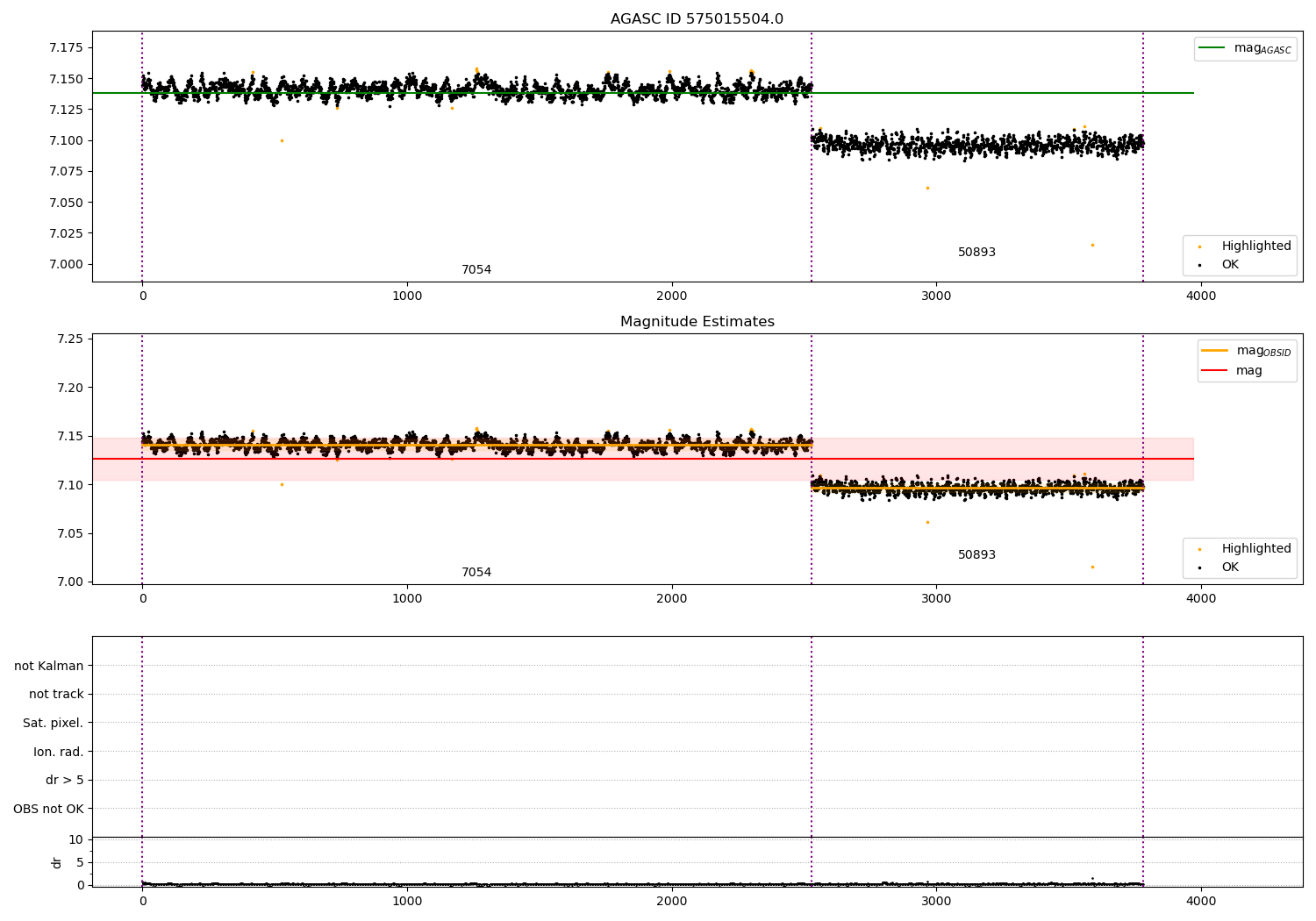1316x921 pixels.
Task: Click the obsid label '7054' in the top plot
Action: [x=476, y=270]
